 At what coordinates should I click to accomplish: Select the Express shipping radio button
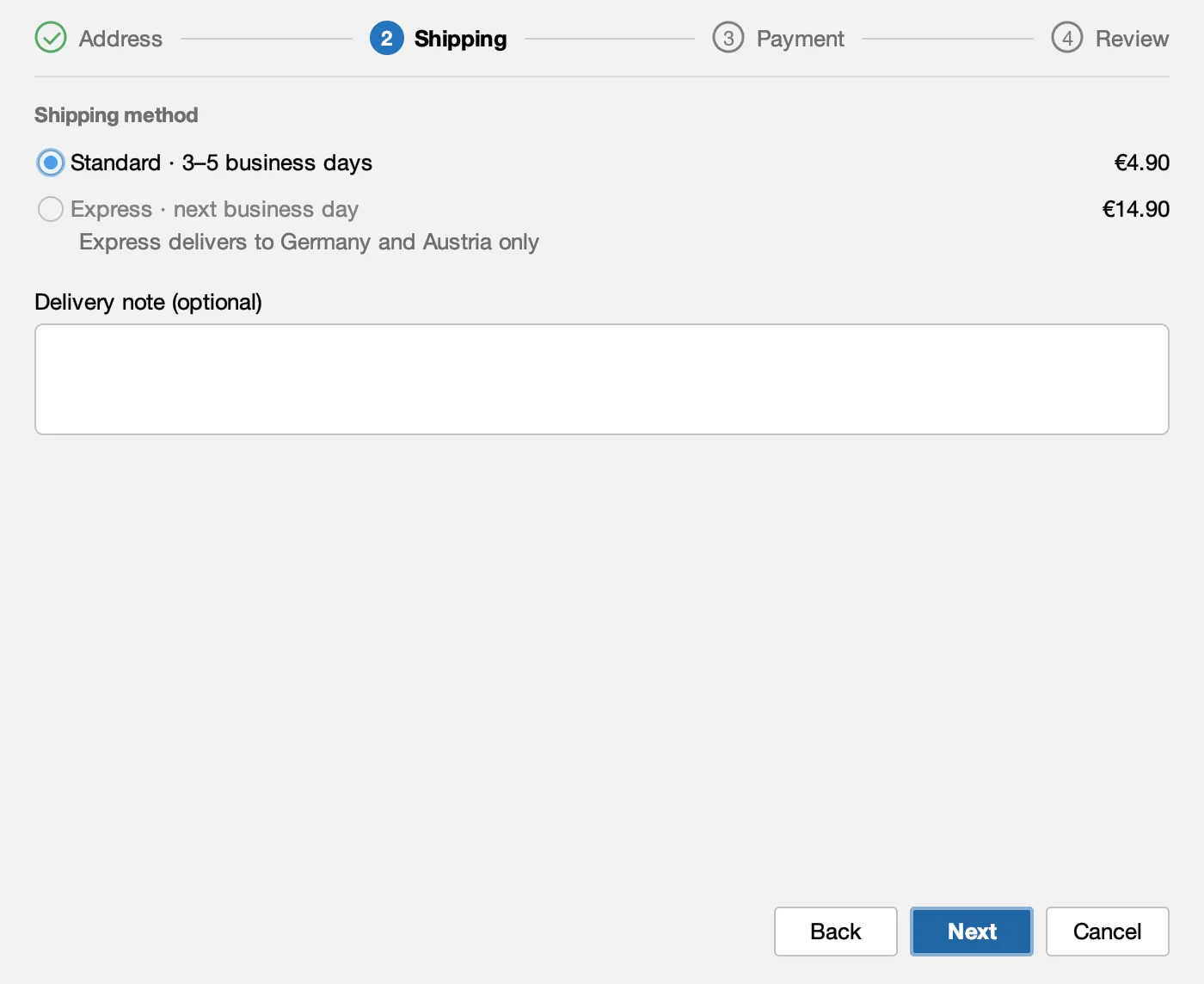(x=51, y=209)
